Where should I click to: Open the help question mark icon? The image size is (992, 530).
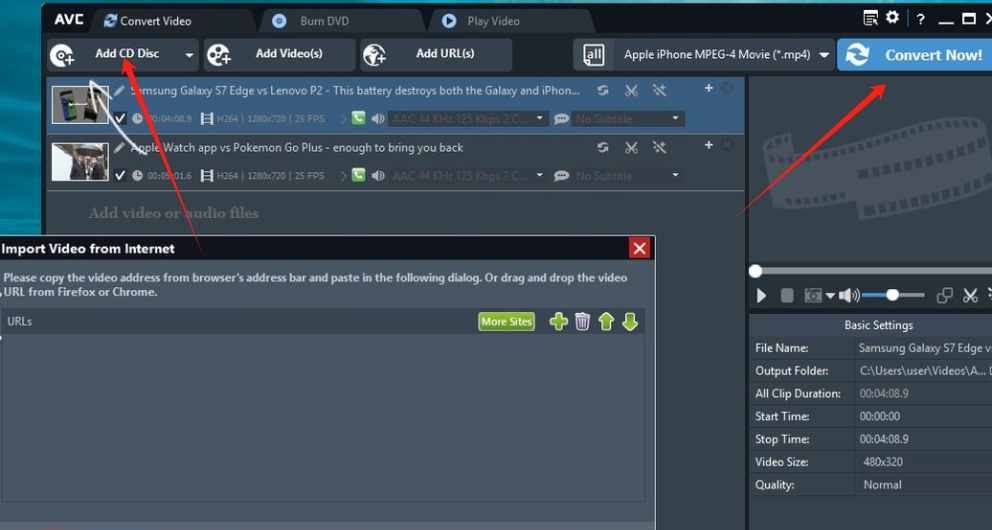921,20
